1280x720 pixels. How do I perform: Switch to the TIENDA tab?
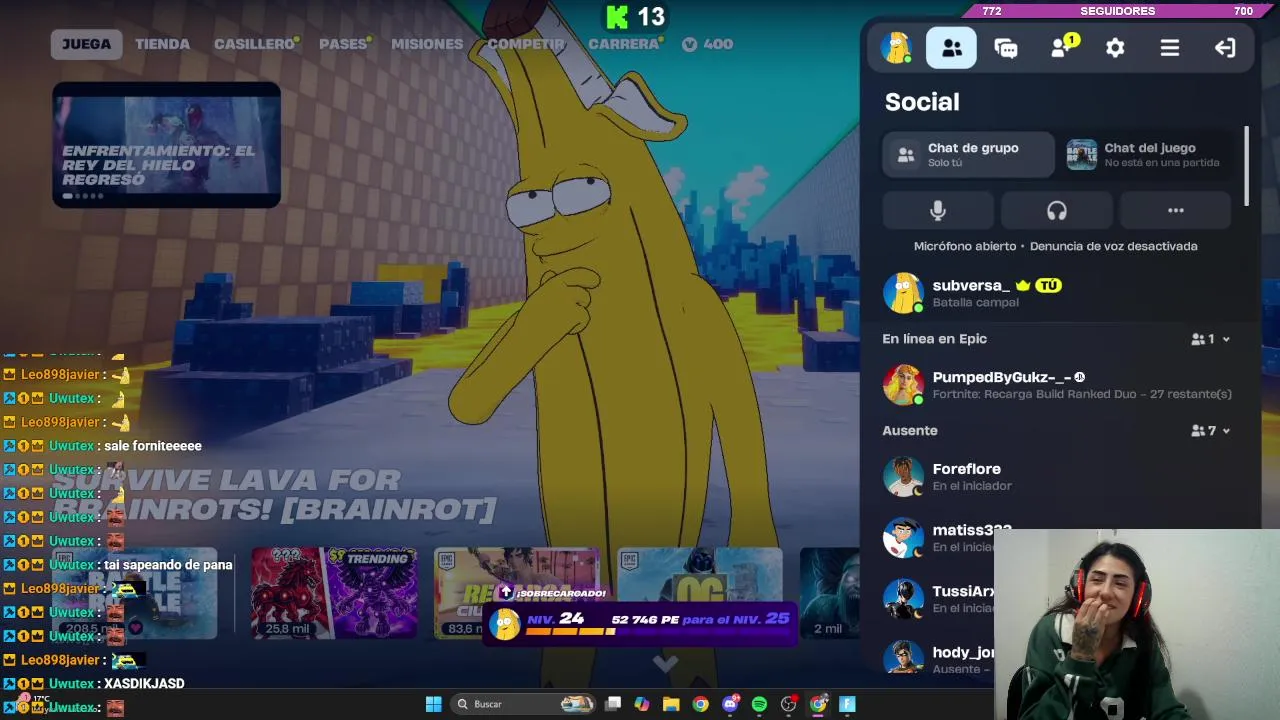point(162,44)
